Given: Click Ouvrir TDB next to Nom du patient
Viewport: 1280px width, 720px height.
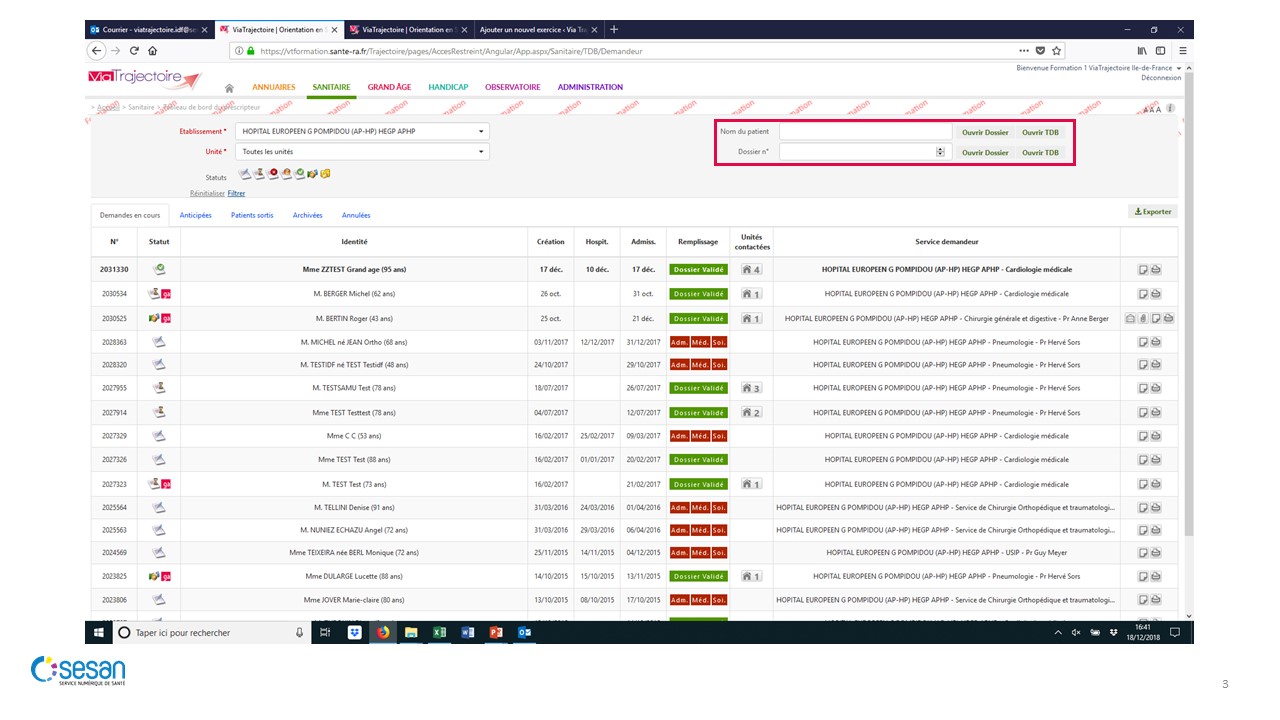Looking at the screenshot, I should pos(1040,132).
